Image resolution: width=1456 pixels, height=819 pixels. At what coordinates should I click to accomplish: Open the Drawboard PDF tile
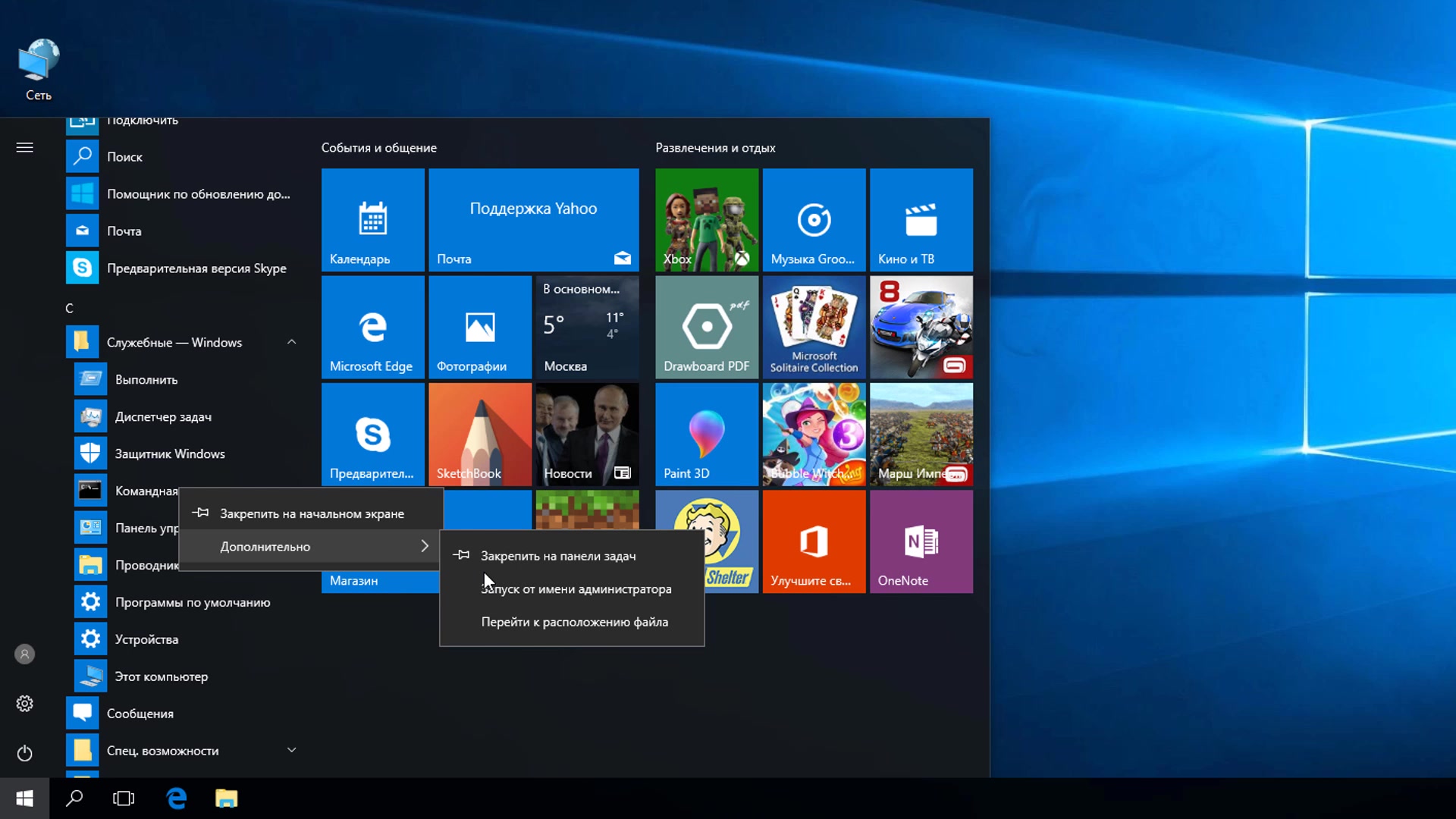point(707,327)
